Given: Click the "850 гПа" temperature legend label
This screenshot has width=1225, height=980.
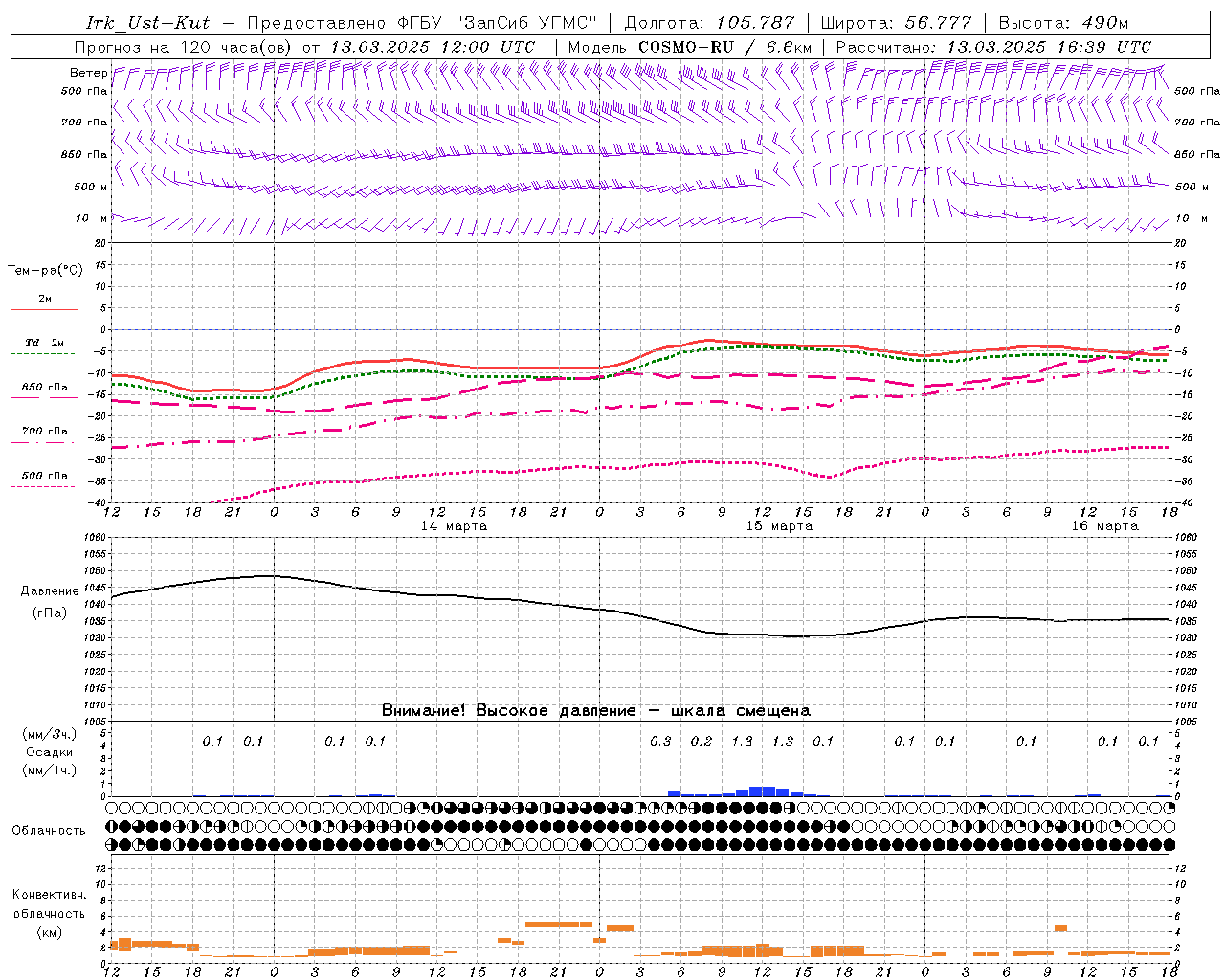Looking at the screenshot, I should (45, 388).
